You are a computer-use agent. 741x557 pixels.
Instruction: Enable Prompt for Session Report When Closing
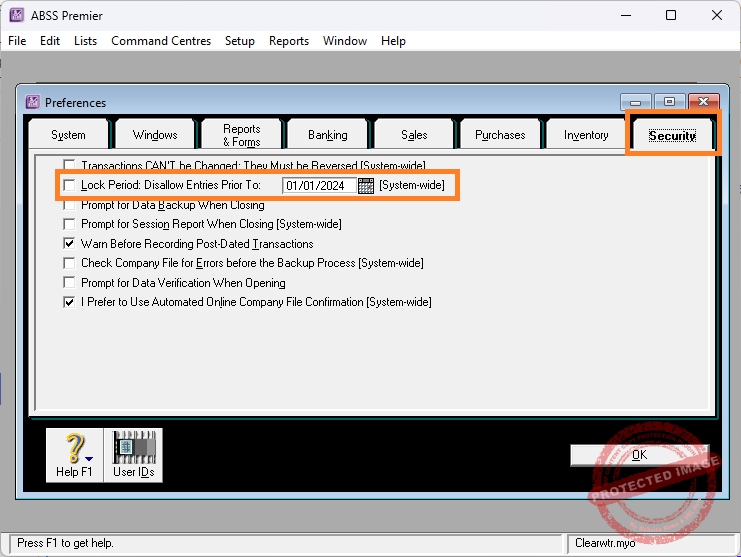click(69, 224)
